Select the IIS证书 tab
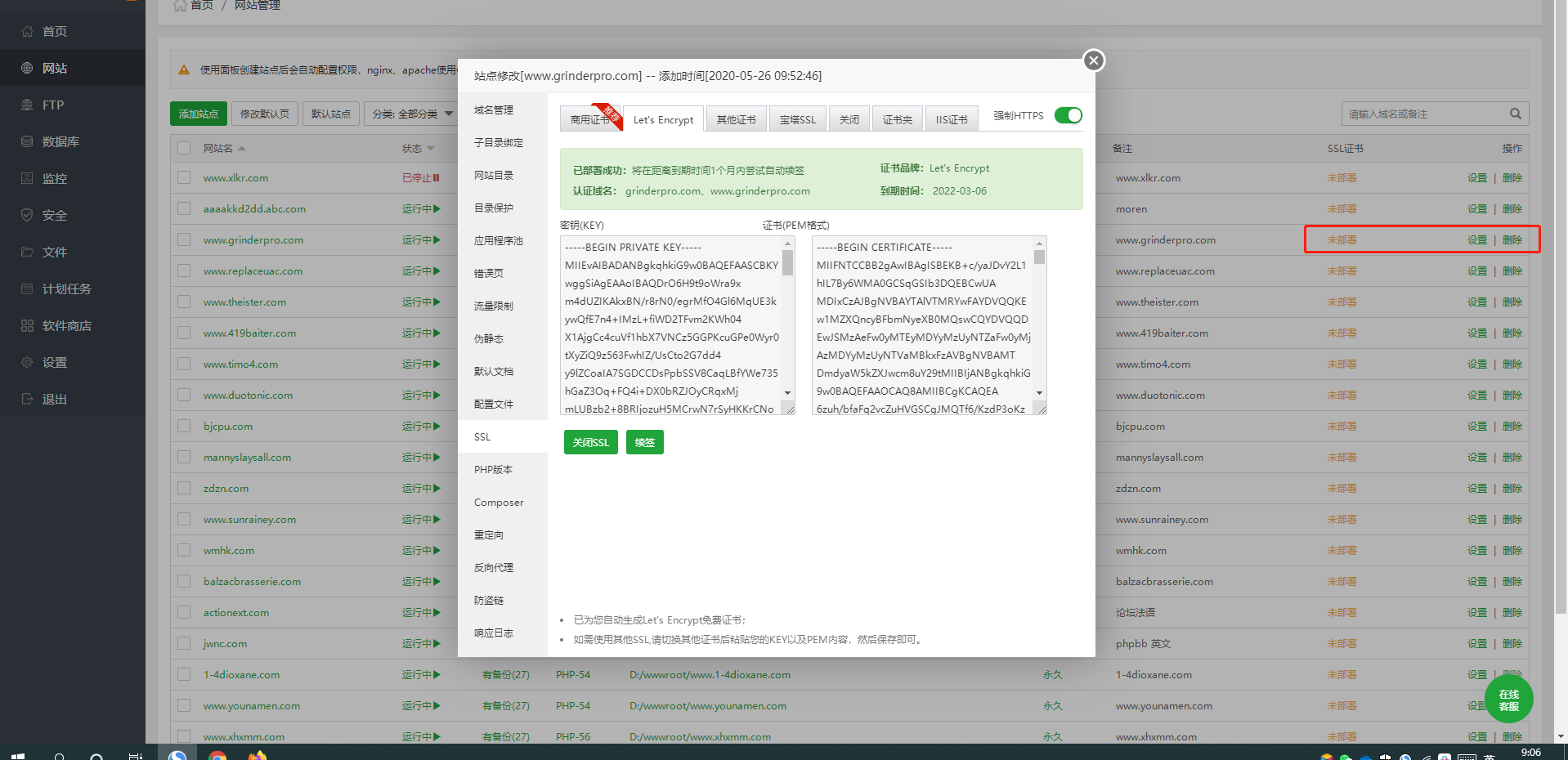The image size is (1568, 760). (952, 119)
